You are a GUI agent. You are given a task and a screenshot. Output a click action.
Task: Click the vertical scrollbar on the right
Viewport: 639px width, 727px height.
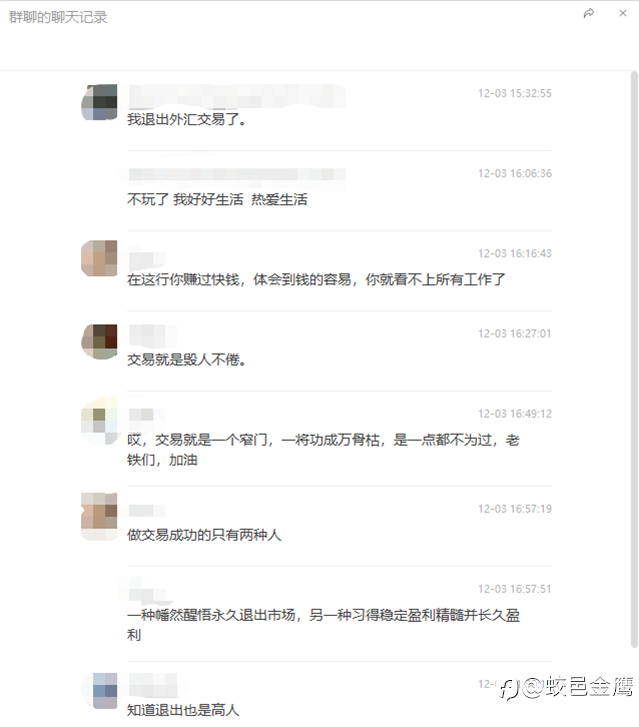point(634,359)
